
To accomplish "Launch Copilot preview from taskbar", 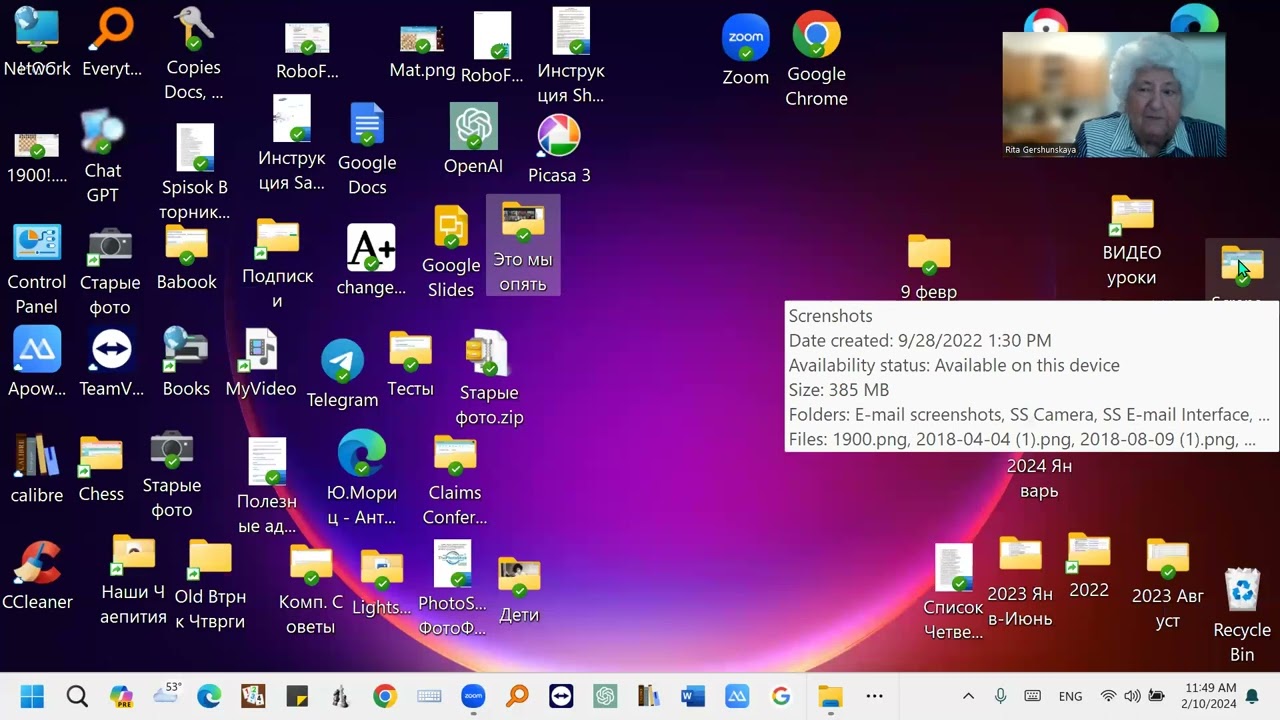I will (121, 696).
